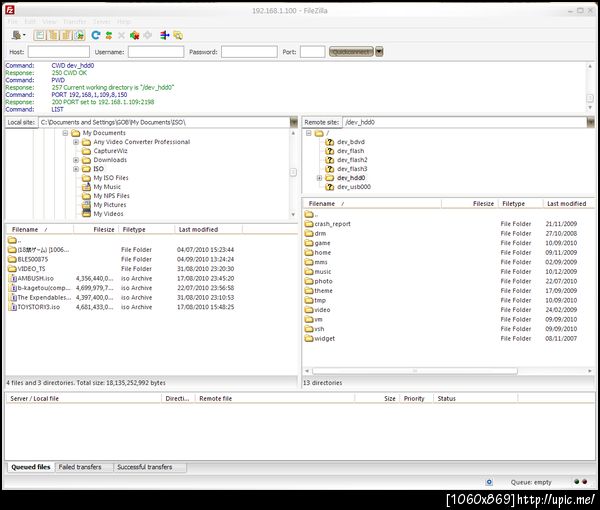Focus the Password input field
The height and width of the screenshot is (510, 600).
(x=249, y=52)
